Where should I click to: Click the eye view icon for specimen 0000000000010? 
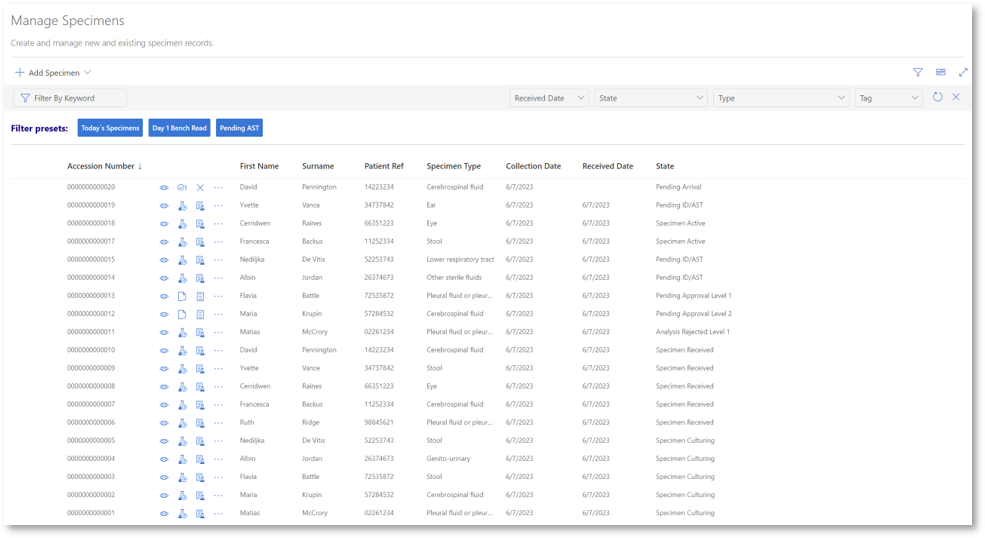point(164,350)
